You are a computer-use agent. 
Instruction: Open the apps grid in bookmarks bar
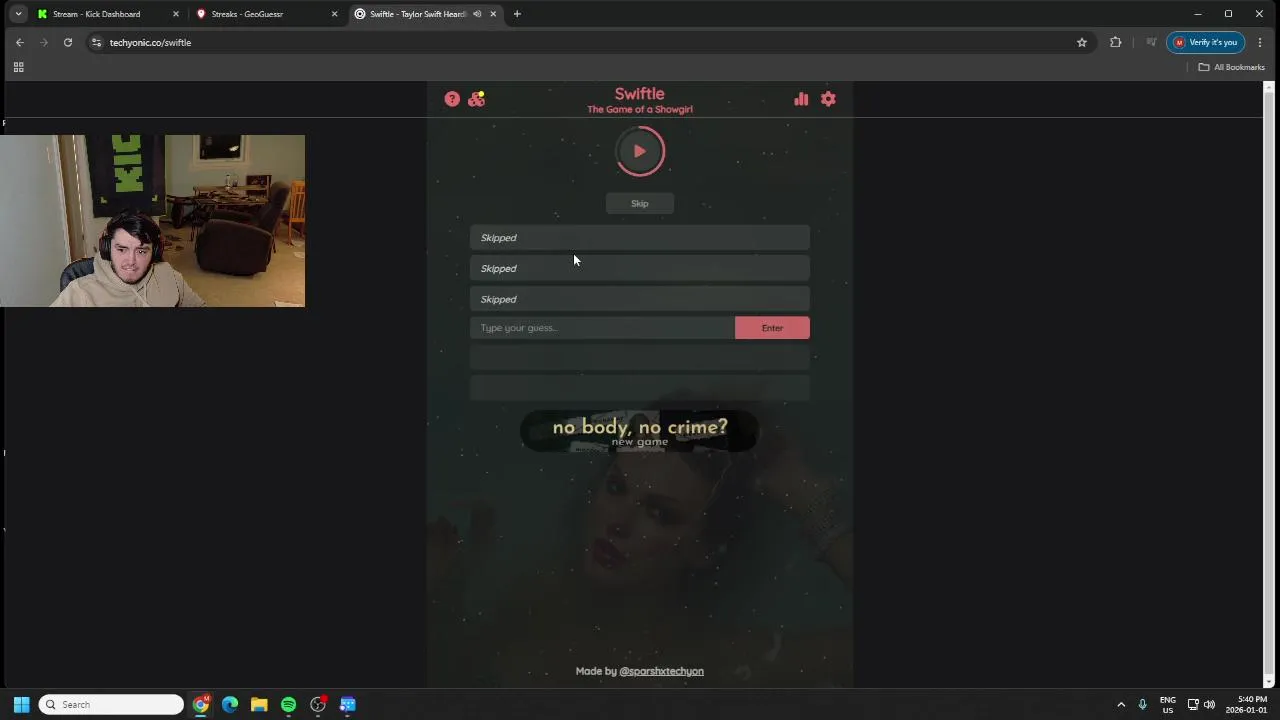[18, 67]
